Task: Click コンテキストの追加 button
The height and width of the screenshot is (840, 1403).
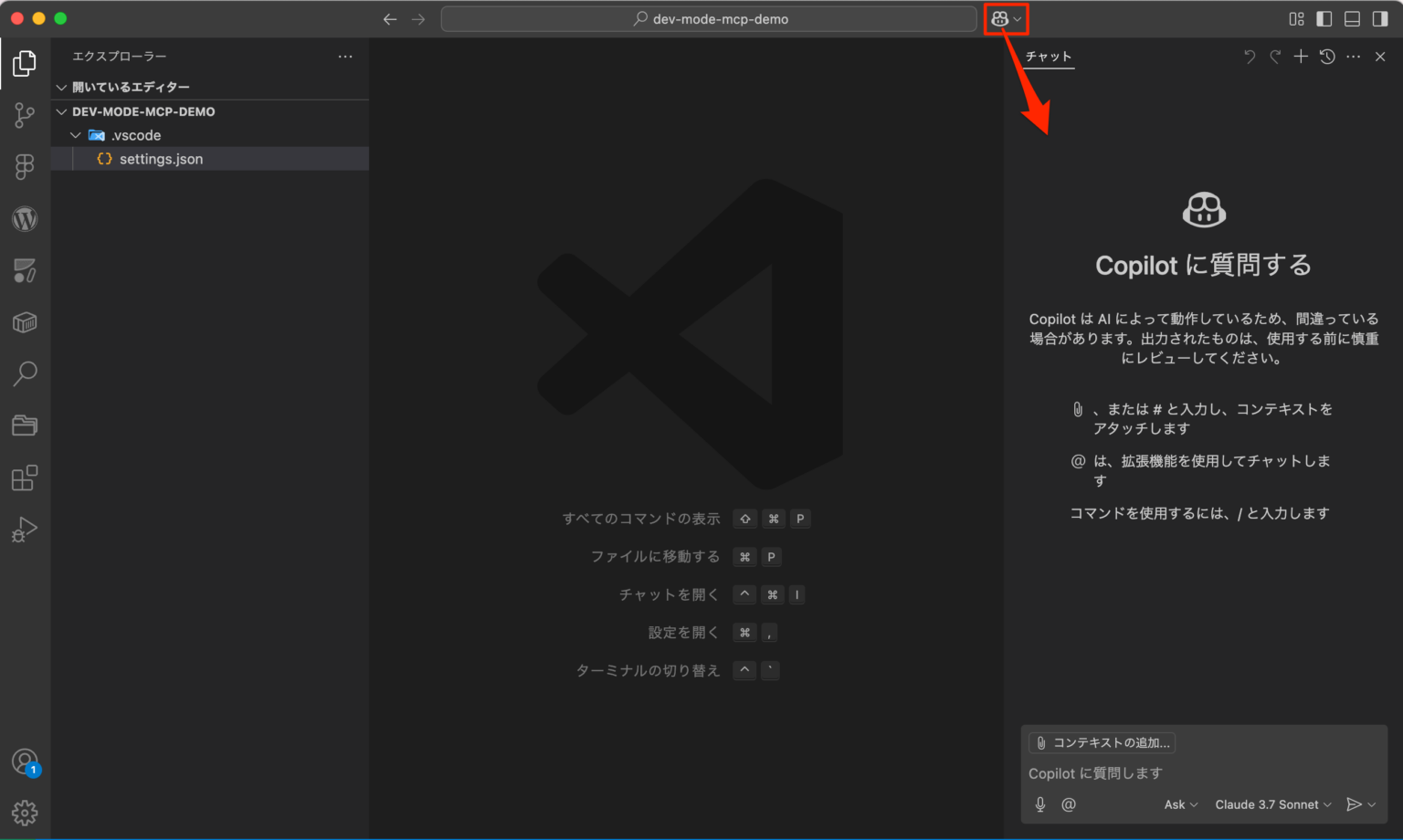Action: (x=1102, y=742)
